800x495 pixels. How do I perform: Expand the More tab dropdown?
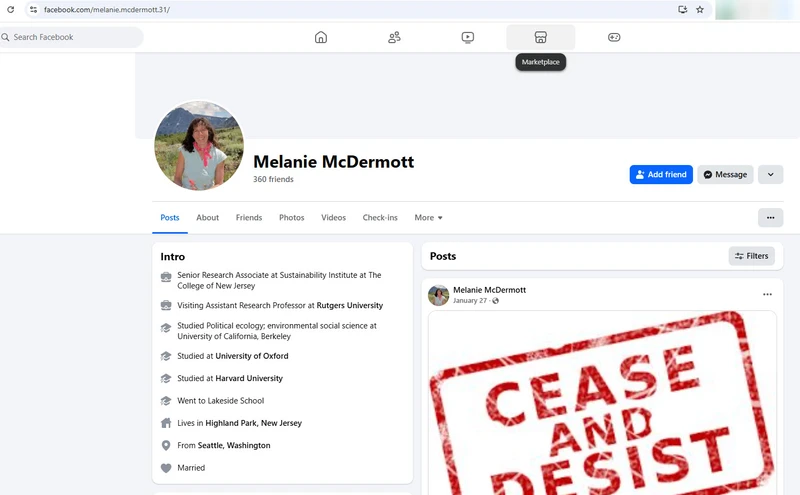[x=429, y=217]
